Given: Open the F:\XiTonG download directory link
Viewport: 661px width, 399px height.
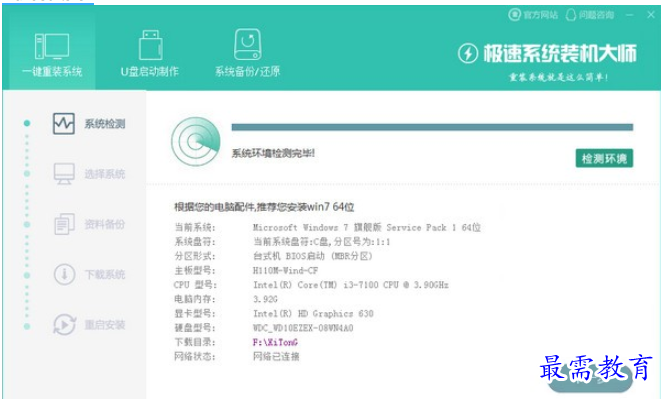Looking at the screenshot, I should (275, 342).
